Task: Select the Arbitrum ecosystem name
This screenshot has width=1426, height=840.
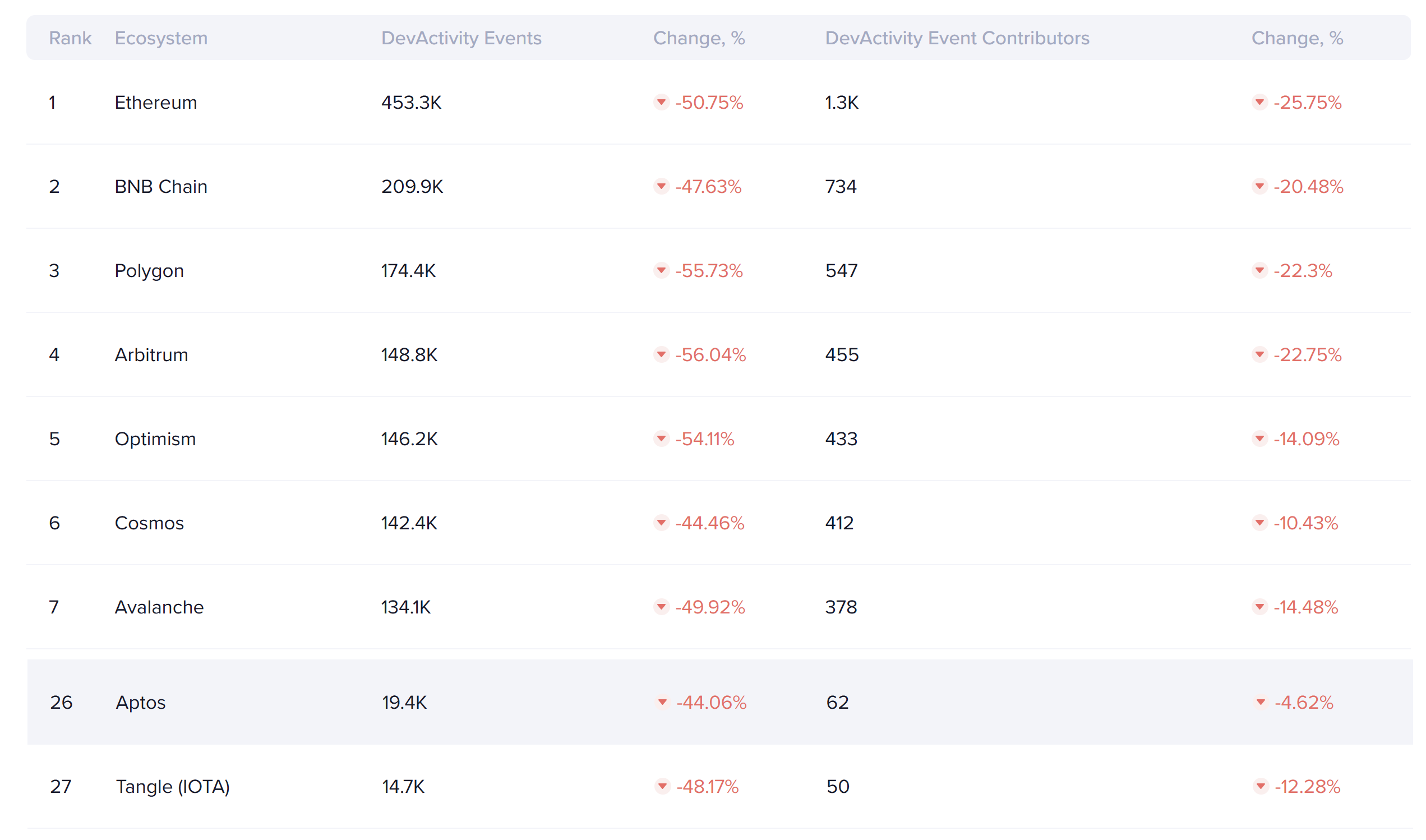Action: click(151, 355)
